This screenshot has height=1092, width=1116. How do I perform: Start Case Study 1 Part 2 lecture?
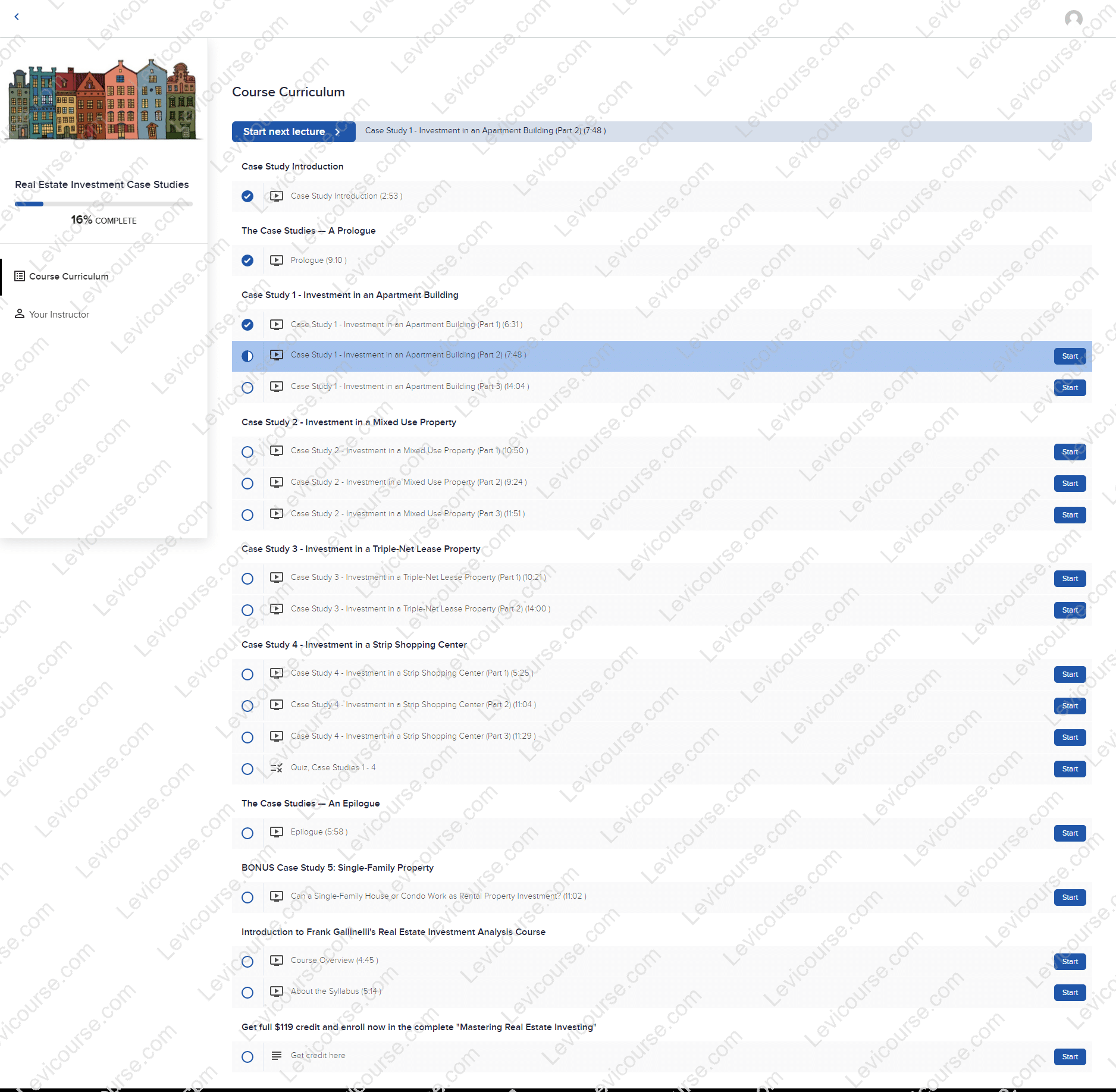1069,356
